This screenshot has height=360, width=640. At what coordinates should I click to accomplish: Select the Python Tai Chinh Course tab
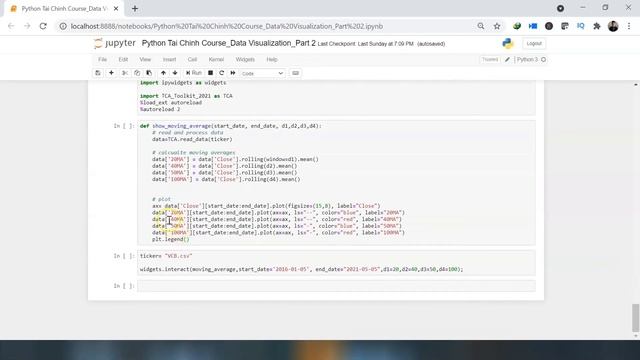64,9
